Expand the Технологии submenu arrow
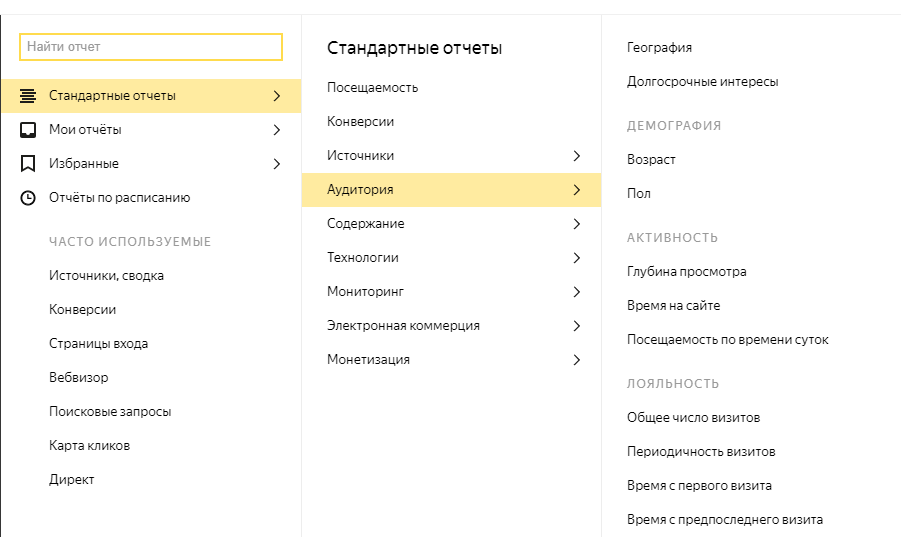The image size is (901, 537). (577, 258)
